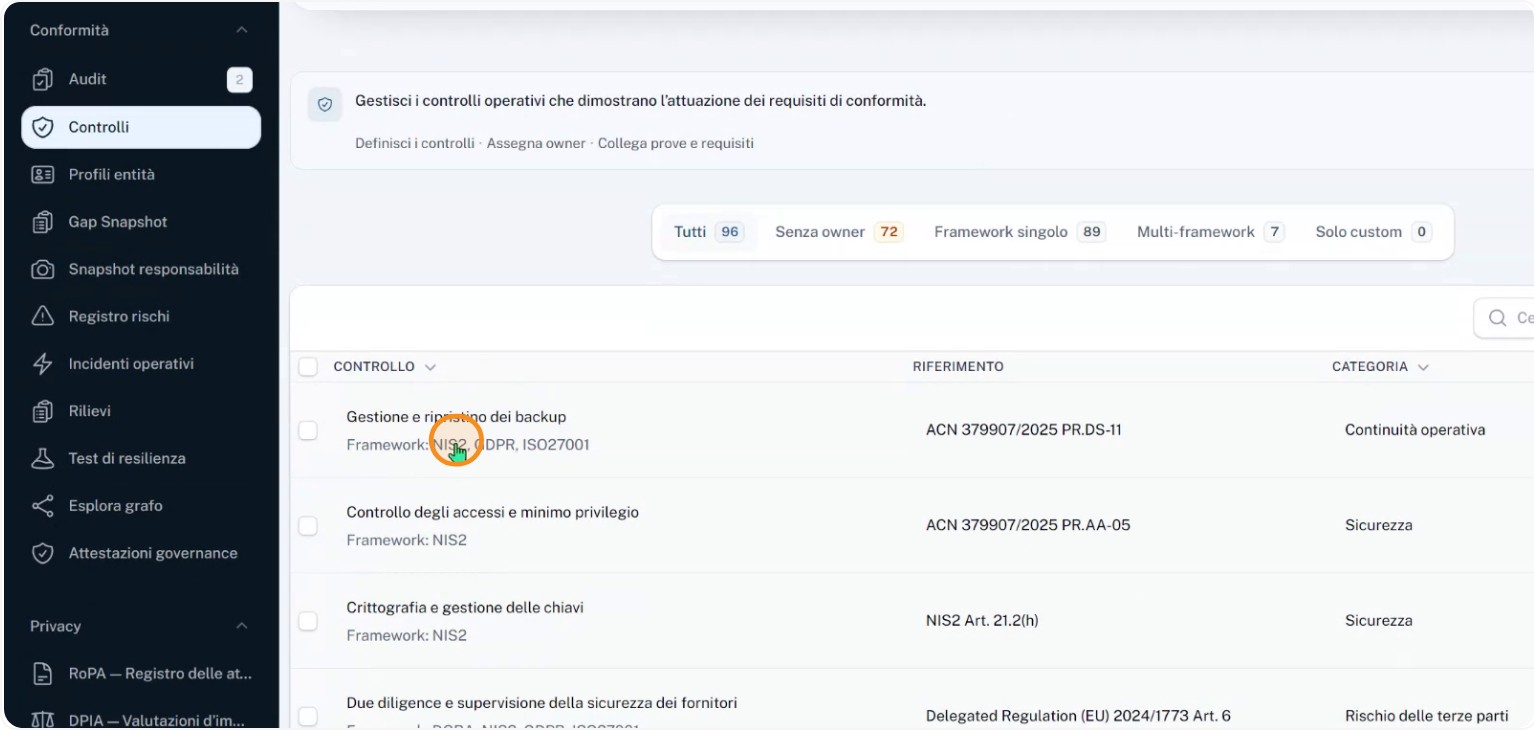Screen dimensions: 1534x730
Task: Open Incidenti operativi page
Action: 141,364
